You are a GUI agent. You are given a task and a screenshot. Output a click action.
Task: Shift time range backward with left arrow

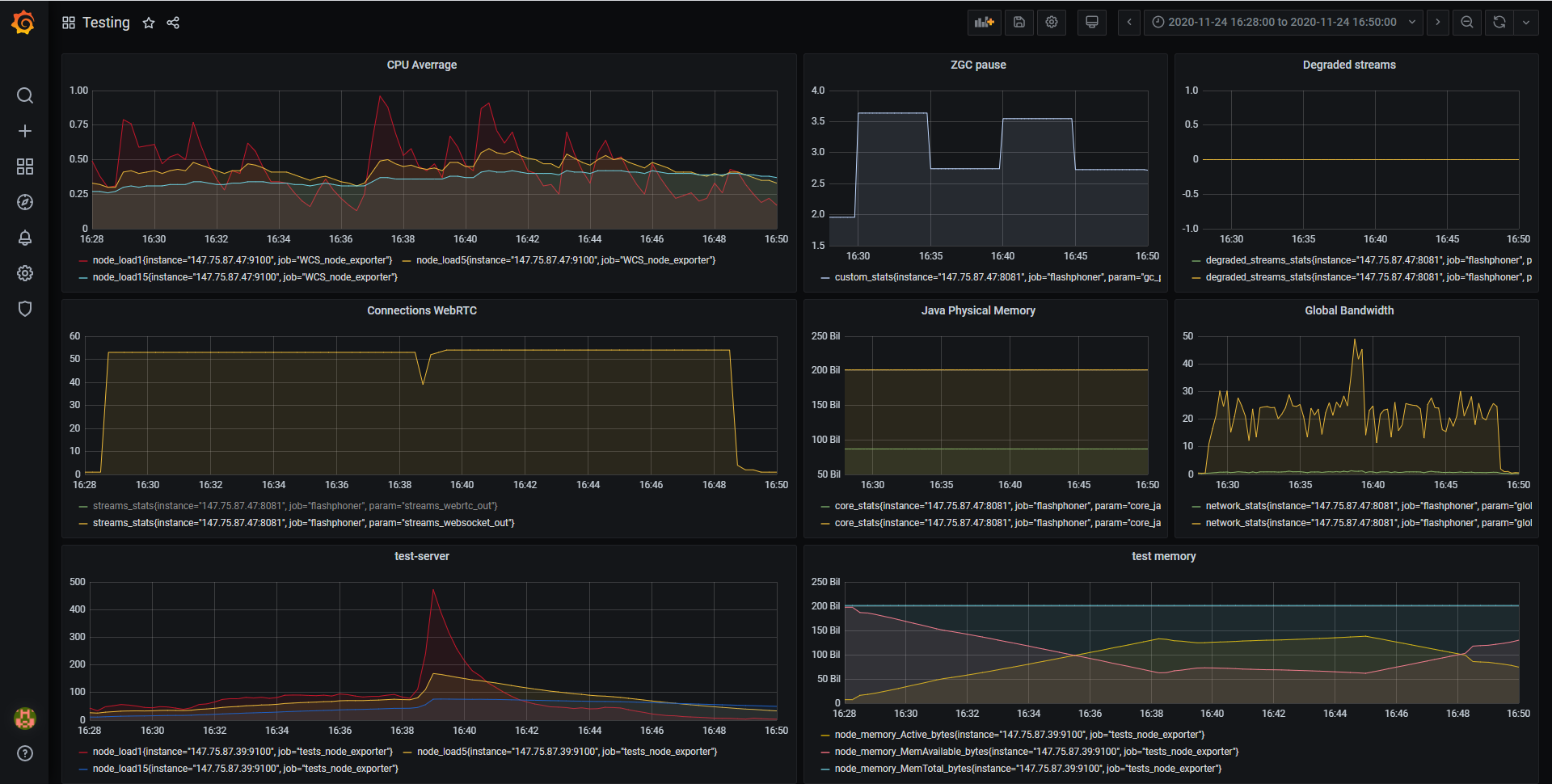coord(1129,23)
